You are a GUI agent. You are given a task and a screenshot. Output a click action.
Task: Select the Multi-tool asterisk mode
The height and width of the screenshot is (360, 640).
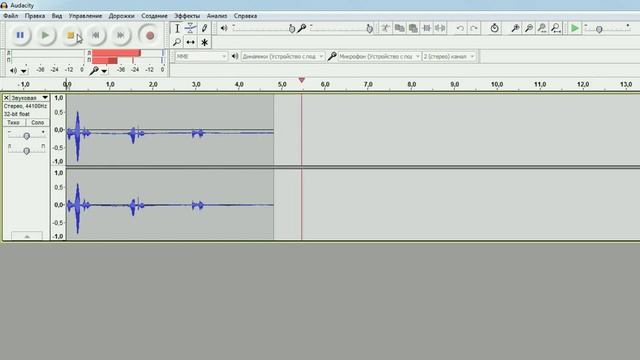[204, 42]
